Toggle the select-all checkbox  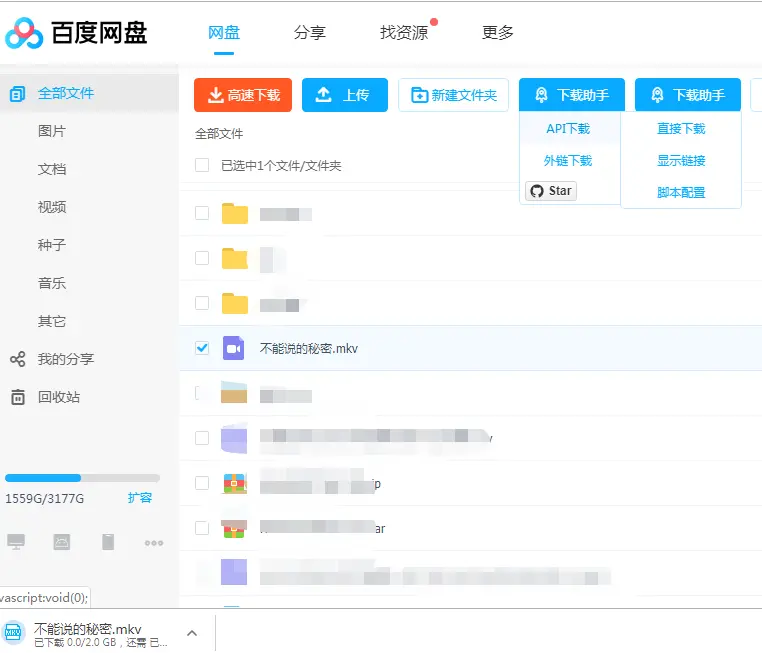[202, 165]
